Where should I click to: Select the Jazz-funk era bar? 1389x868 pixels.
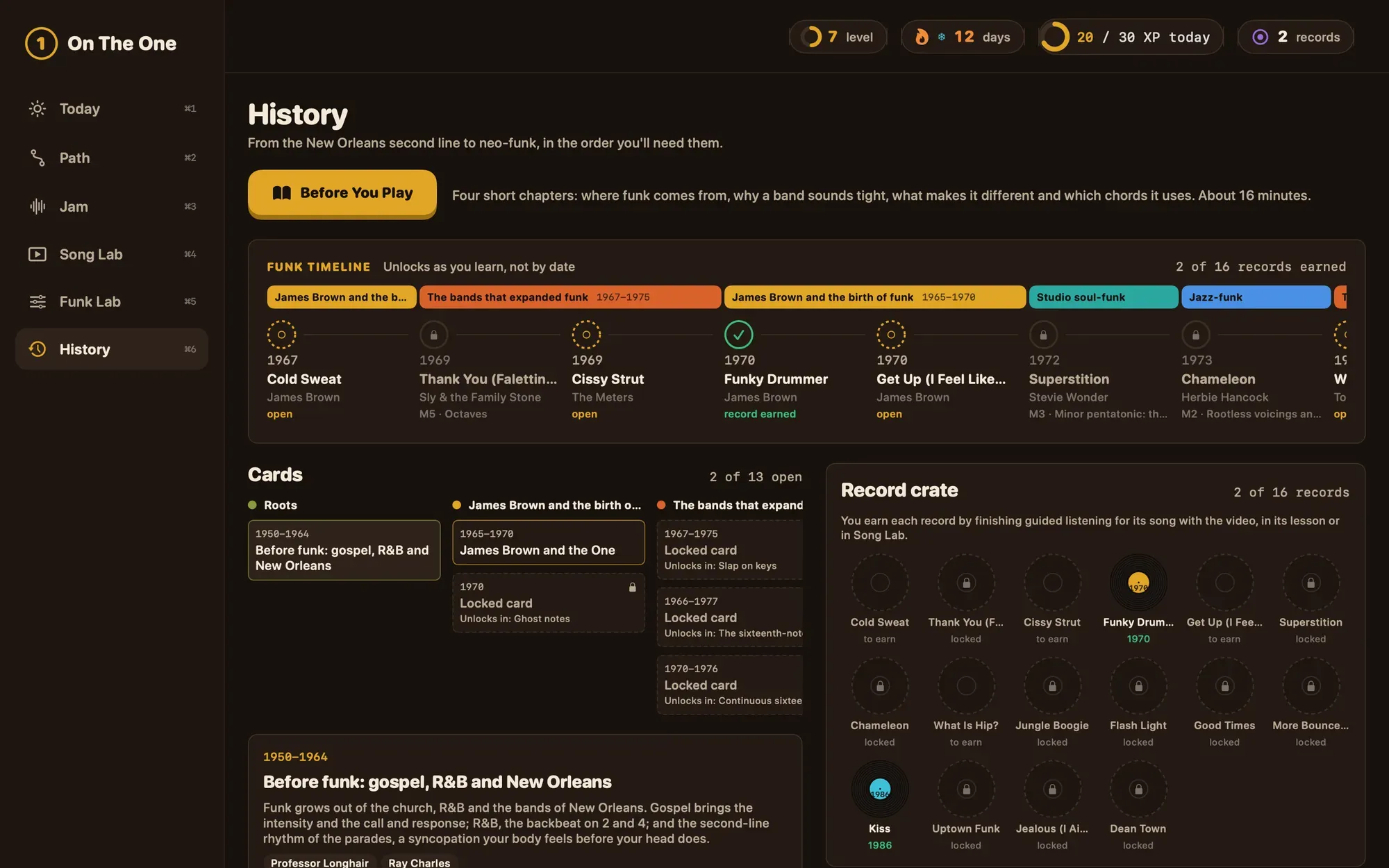[x=1256, y=297]
